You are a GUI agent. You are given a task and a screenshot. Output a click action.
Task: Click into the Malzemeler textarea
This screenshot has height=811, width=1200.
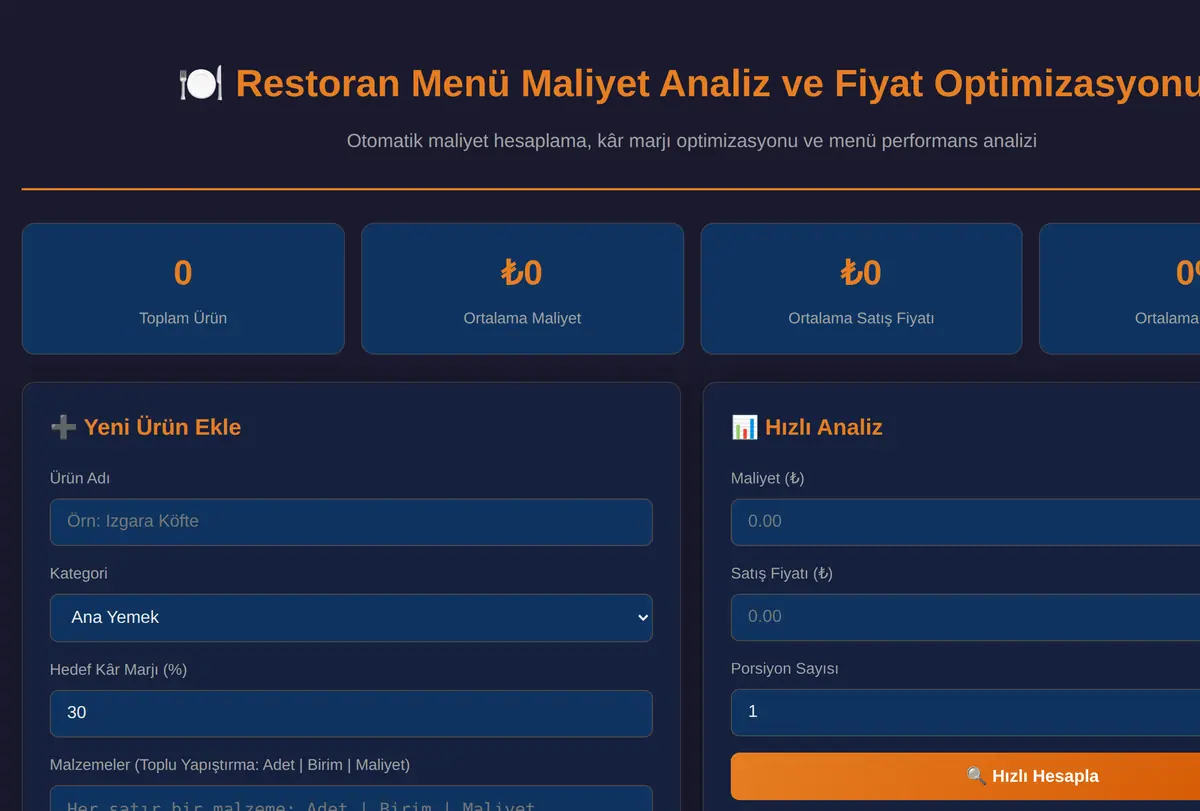pyautogui.click(x=351, y=798)
